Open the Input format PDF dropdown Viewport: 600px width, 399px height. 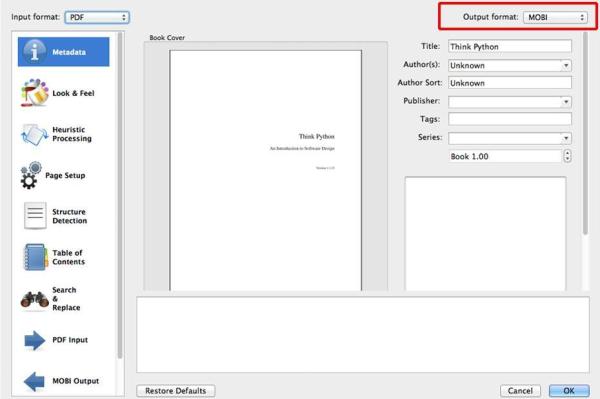(97, 17)
